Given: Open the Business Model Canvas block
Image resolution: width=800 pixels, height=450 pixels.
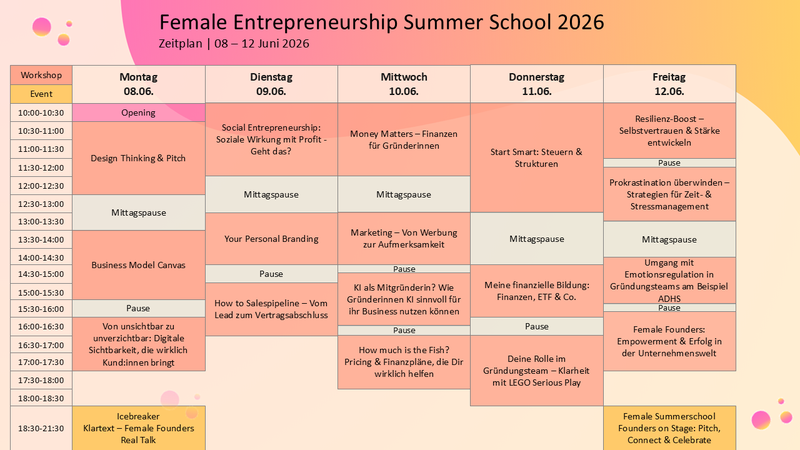Looking at the screenshot, I should click(139, 265).
